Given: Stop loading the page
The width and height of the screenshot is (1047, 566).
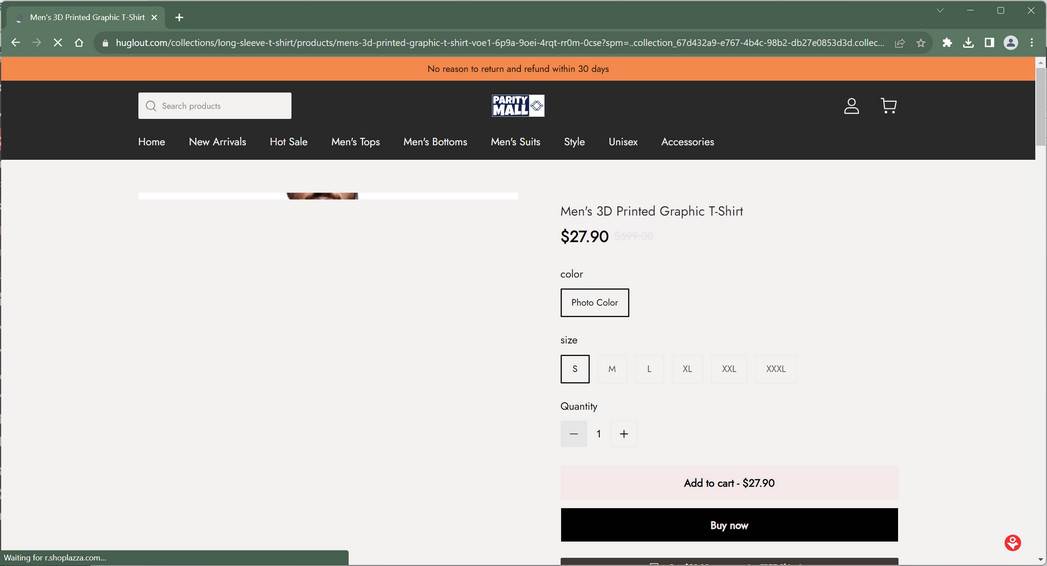Looking at the screenshot, I should [x=58, y=43].
